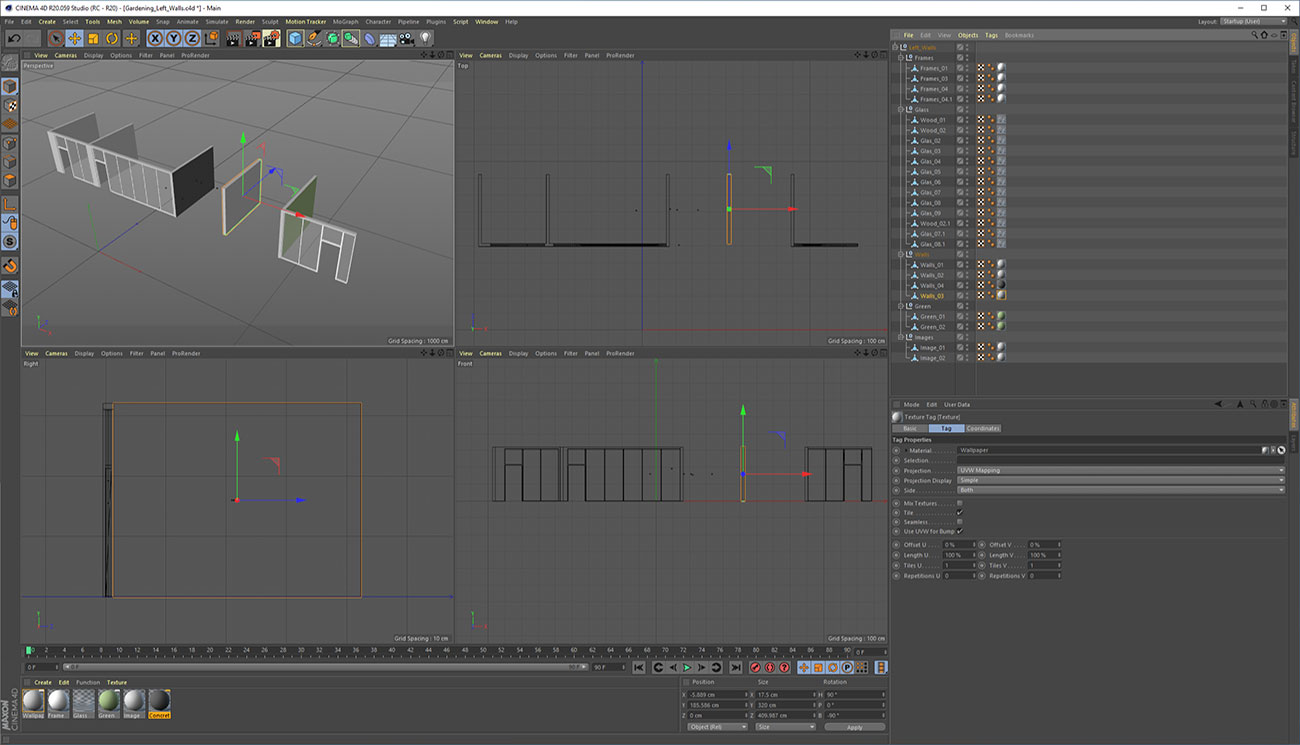
Task: Open Edit Render Settings icon
Action: coord(270,38)
